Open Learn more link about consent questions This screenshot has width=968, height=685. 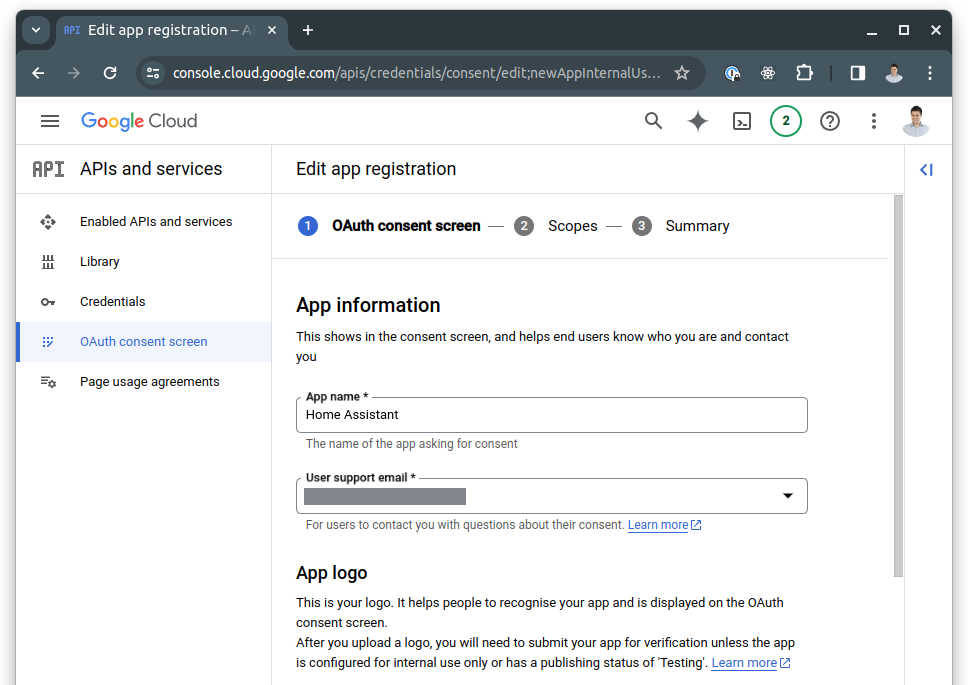(x=664, y=525)
